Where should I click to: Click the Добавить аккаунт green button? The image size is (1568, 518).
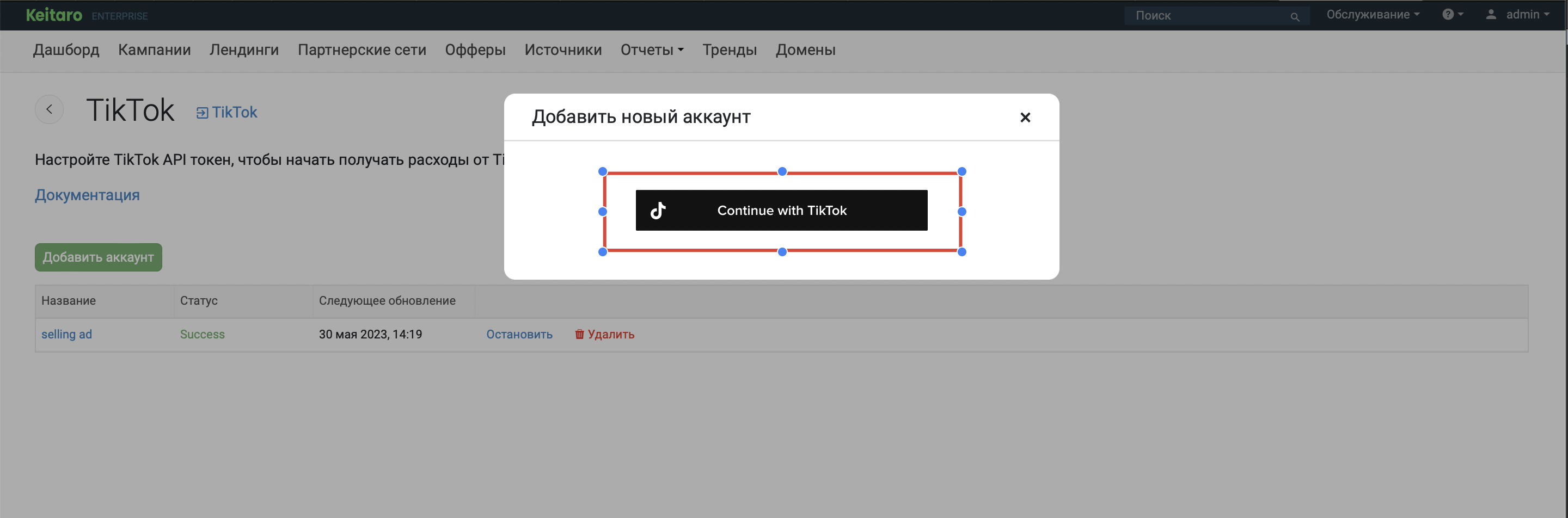click(99, 257)
